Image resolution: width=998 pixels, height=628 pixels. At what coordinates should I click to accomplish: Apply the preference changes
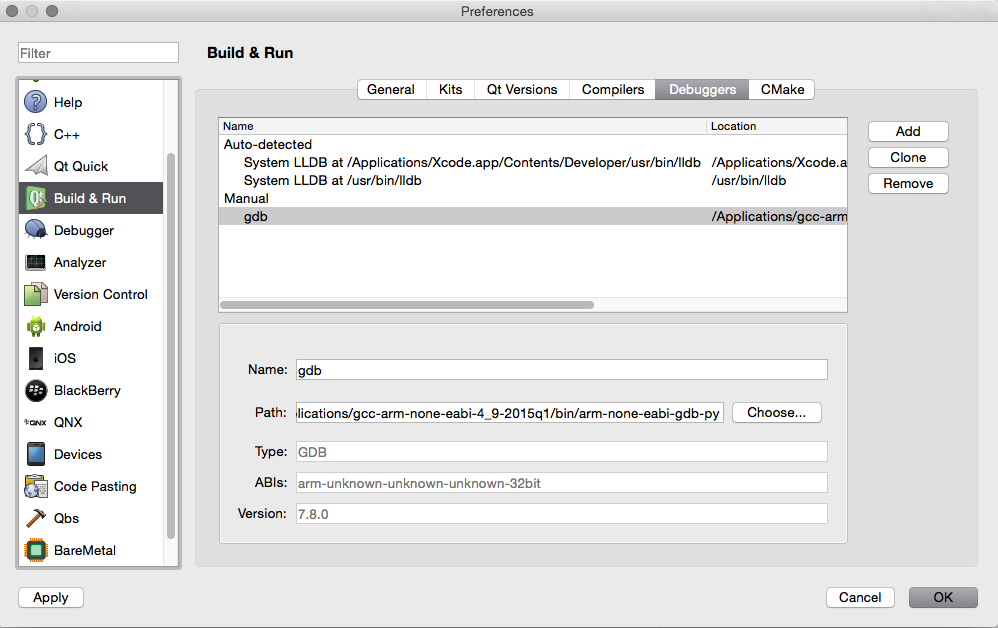click(51, 597)
